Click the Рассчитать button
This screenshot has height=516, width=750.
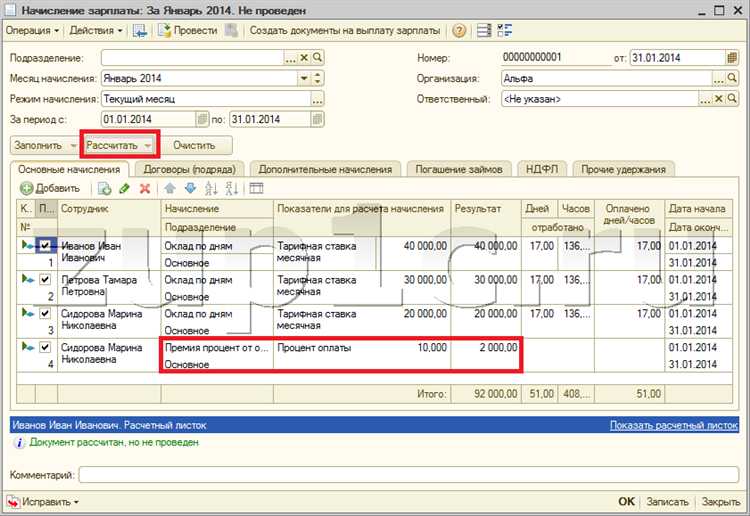[x=112, y=145]
